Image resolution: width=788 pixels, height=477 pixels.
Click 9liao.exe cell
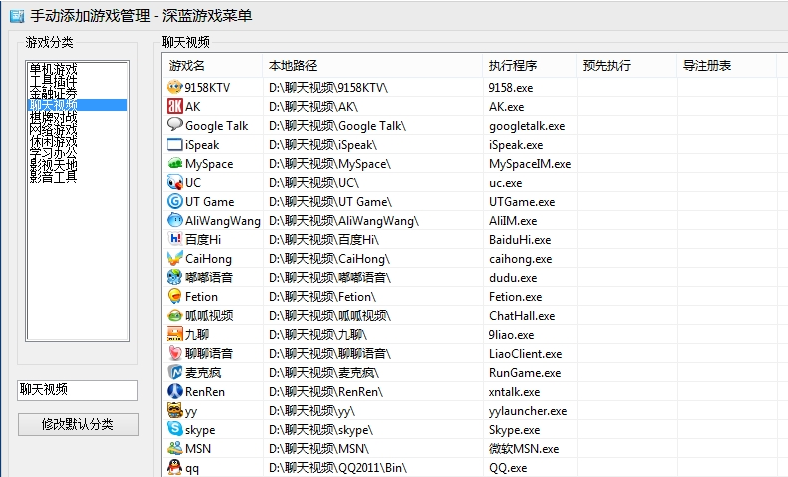tap(512, 335)
